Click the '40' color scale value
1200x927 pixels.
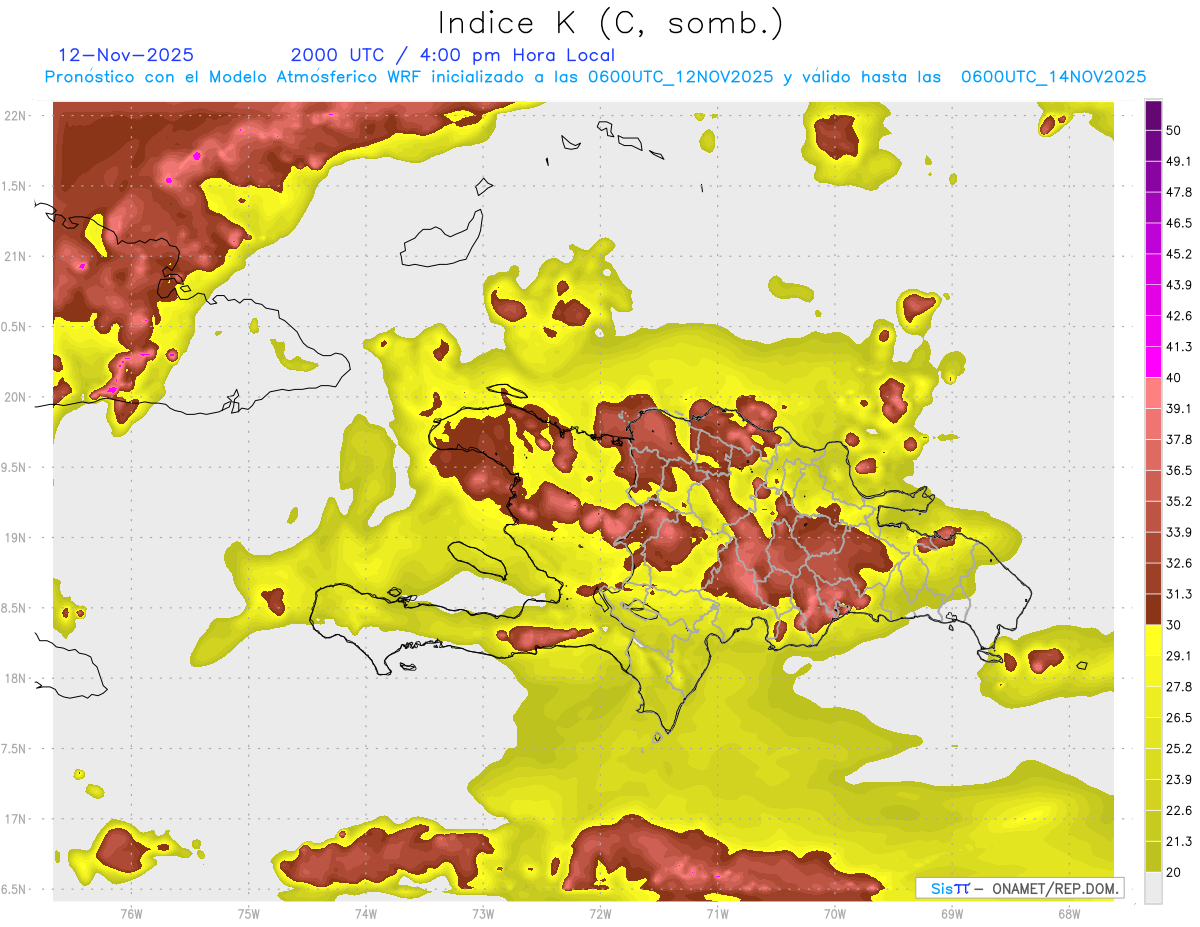tap(1175, 377)
